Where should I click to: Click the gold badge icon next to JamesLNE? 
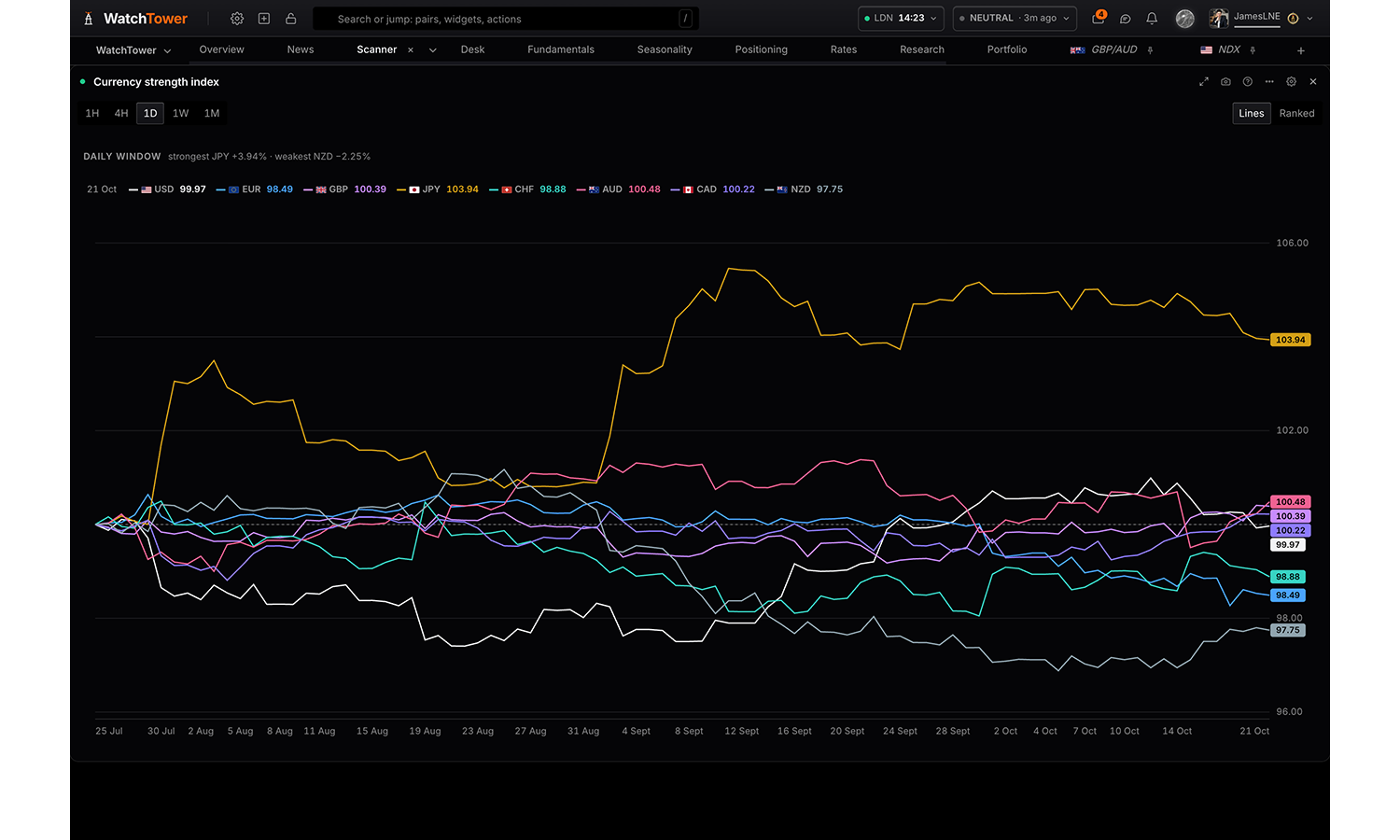[1294, 19]
